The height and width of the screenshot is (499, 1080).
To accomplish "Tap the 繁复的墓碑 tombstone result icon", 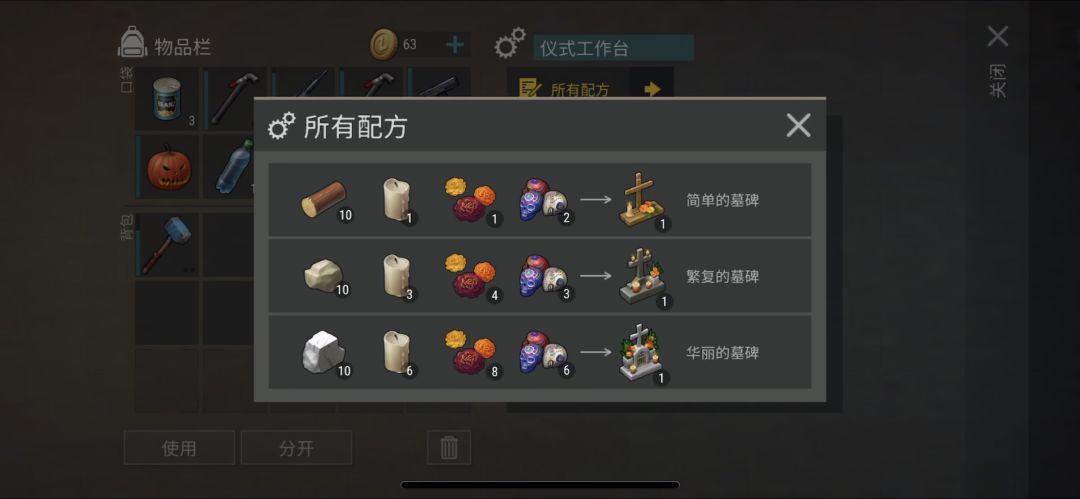I will tap(643, 276).
